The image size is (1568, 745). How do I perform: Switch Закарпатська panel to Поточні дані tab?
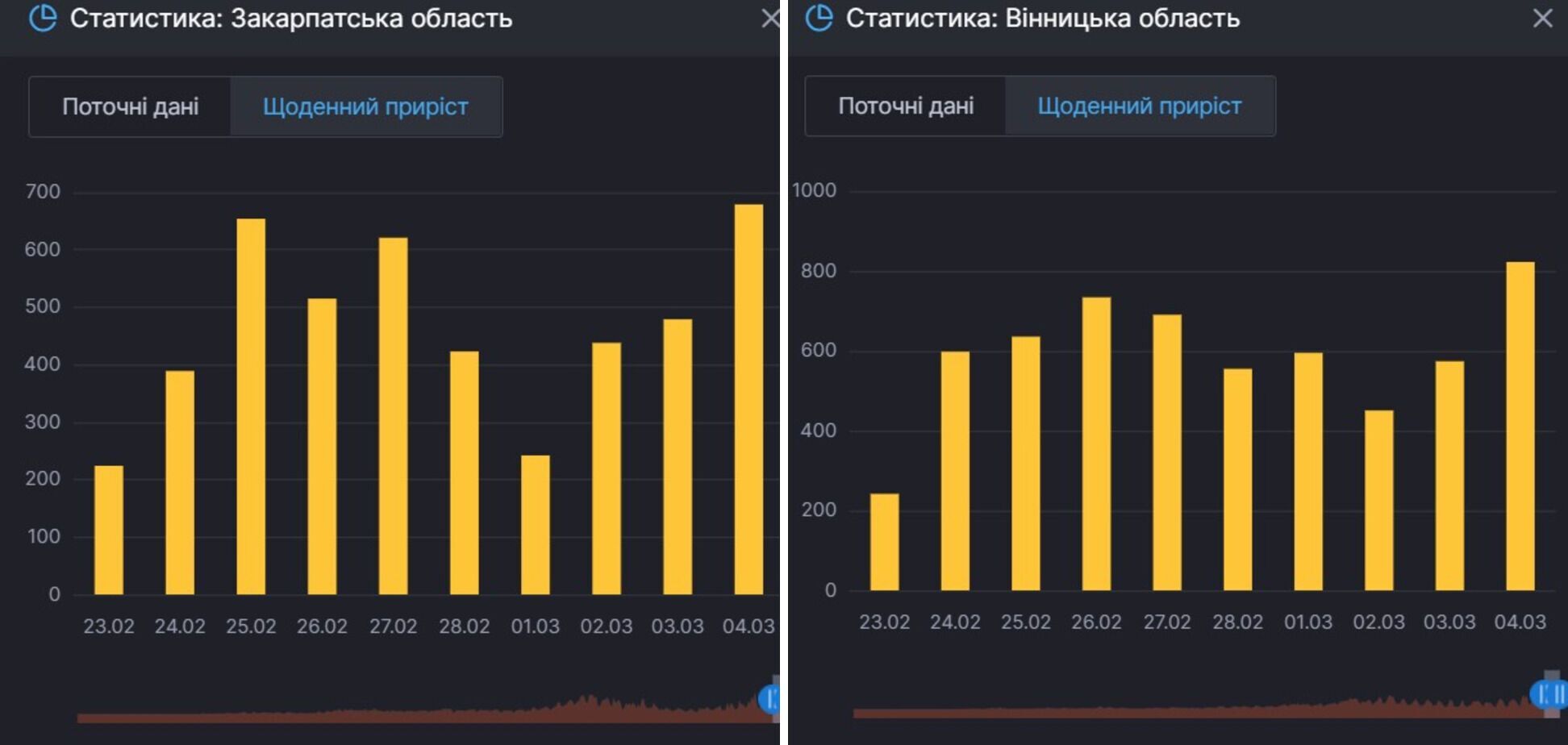[x=131, y=106]
